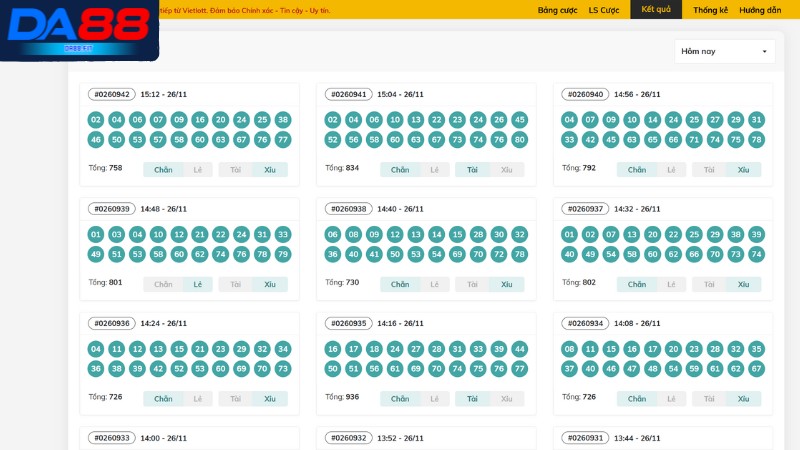Image resolution: width=800 pixels, height=450 pixels.
Task: Open the Hôm nay date dropdown
Action: [724, 52]
